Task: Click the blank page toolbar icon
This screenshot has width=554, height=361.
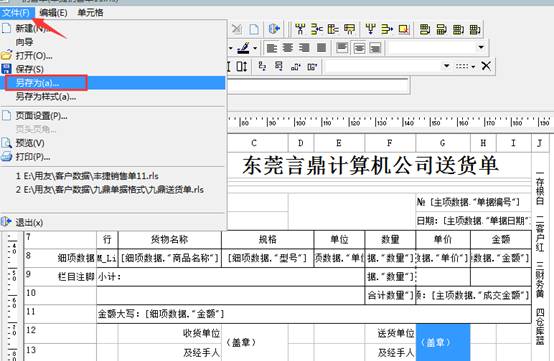Action: tap(254, 29)
